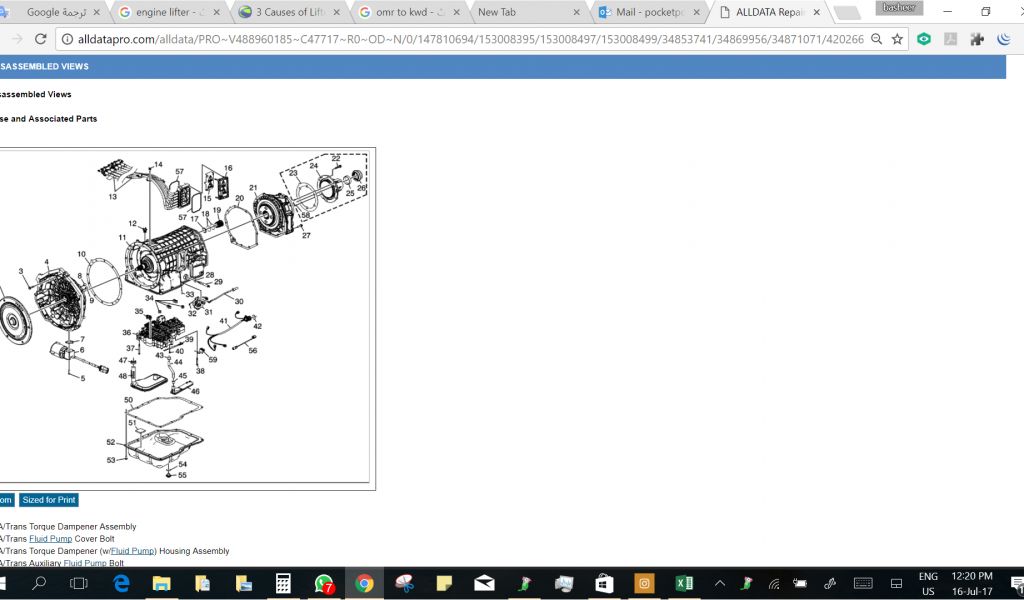Click the green eye extension icon
Viewport: 1024px width, 600px height.
pos(924,39)
